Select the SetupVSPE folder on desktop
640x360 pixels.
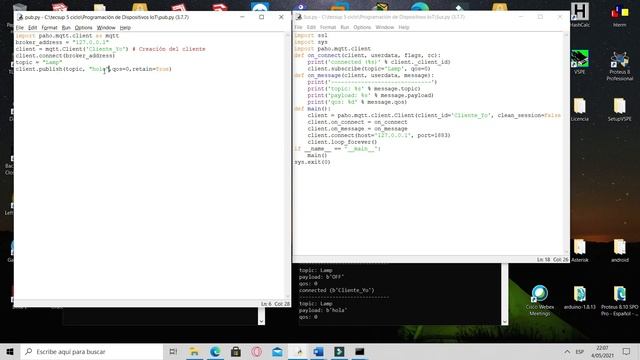tap(620, 109)
